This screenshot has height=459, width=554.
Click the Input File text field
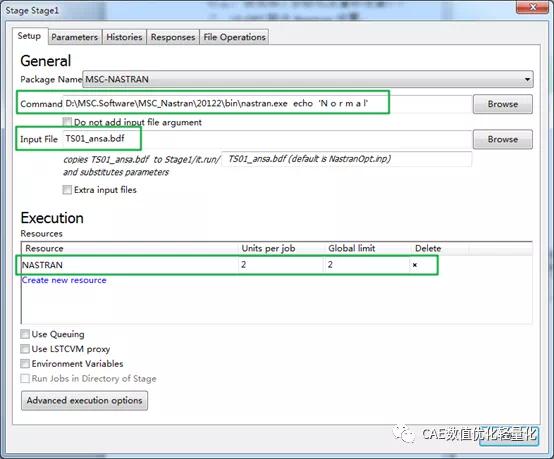[x=267, y=139]
